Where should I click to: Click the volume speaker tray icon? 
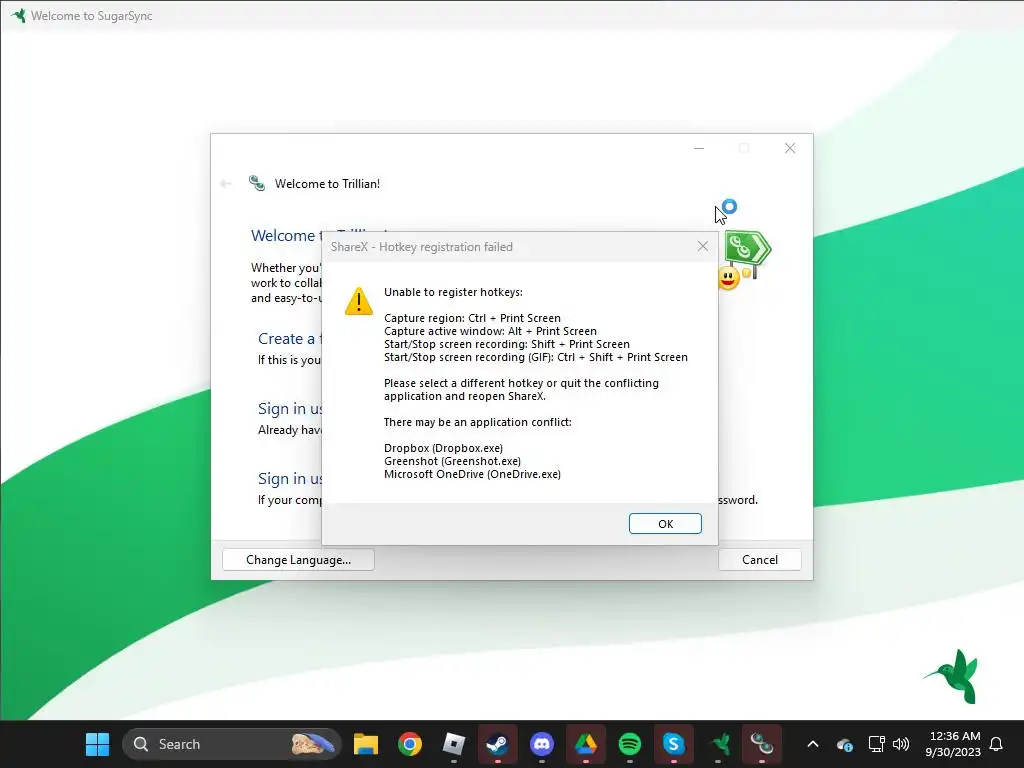coord(901,744)
